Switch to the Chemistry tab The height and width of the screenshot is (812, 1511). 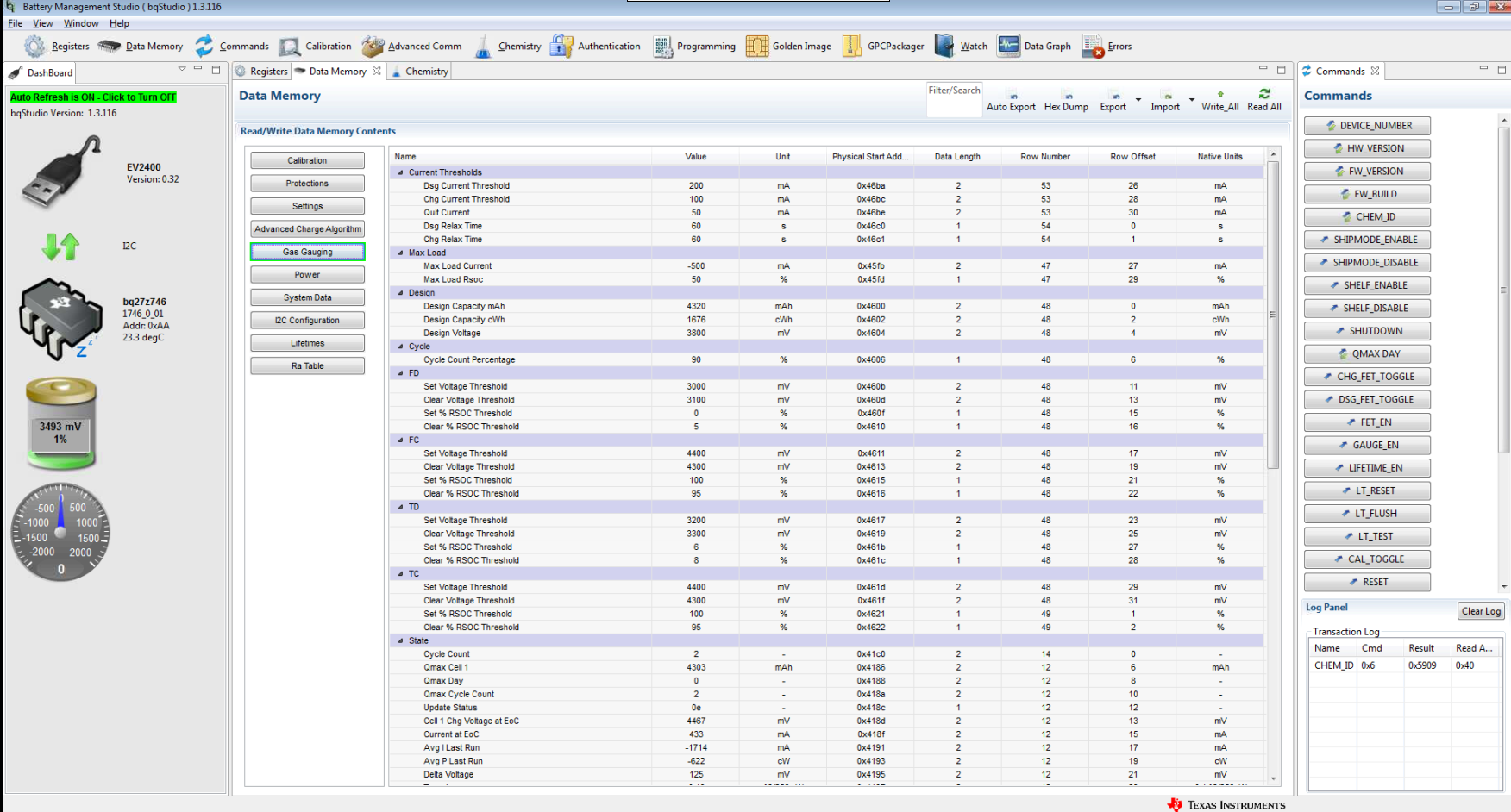pos(421,72)
